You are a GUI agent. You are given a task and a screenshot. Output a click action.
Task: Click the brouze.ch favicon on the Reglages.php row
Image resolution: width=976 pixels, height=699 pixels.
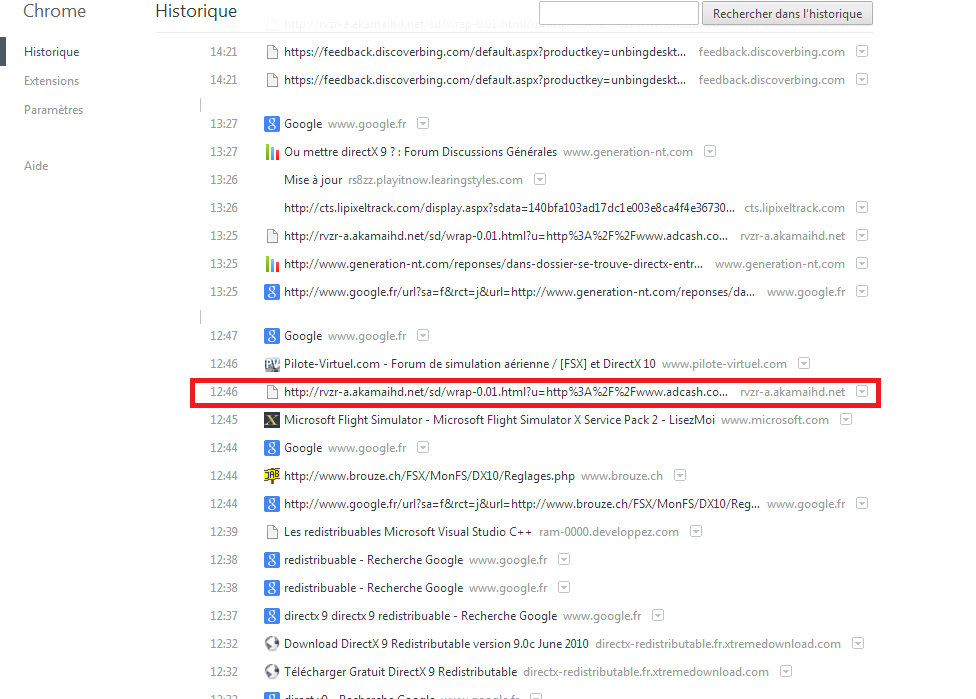coord(271,476)
